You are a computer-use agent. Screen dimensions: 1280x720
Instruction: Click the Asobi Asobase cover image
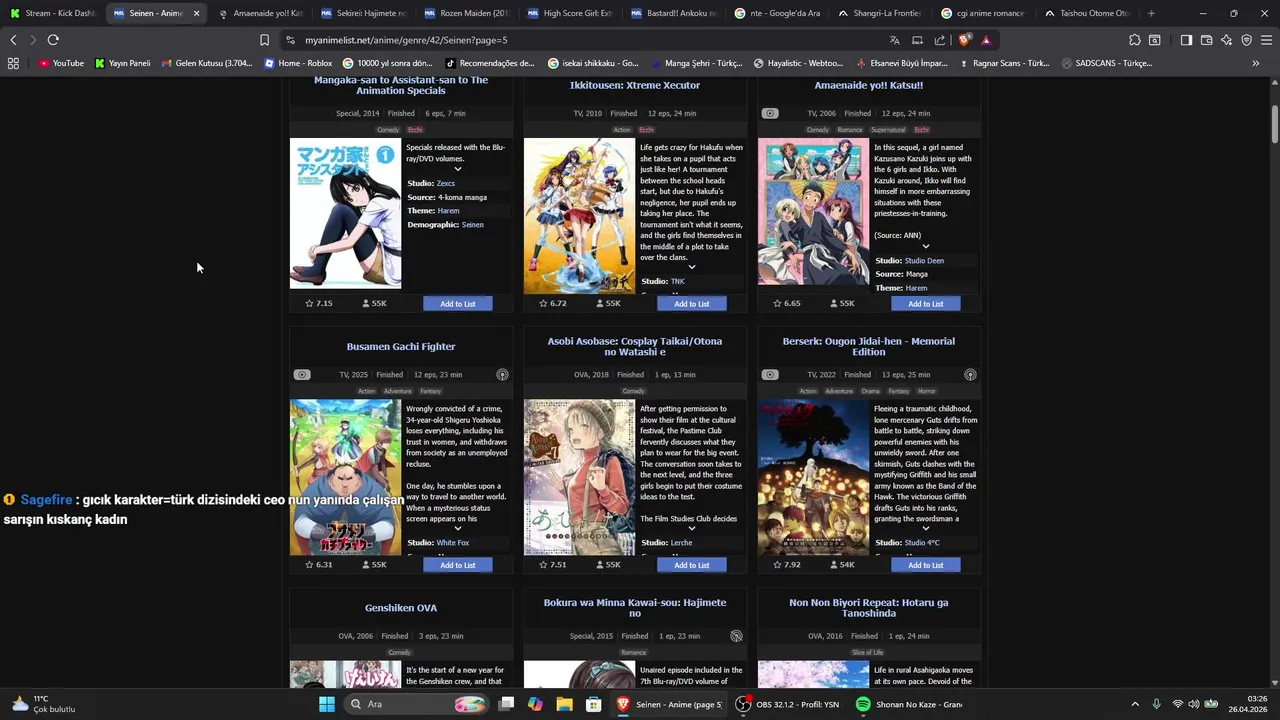pos(579,477)
